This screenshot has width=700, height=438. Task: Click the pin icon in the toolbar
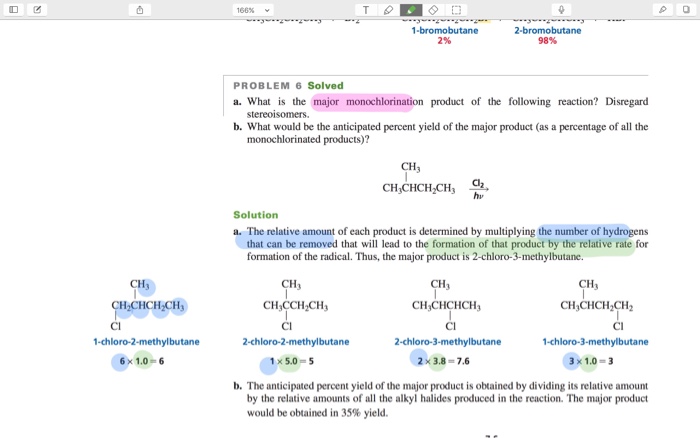663,9
